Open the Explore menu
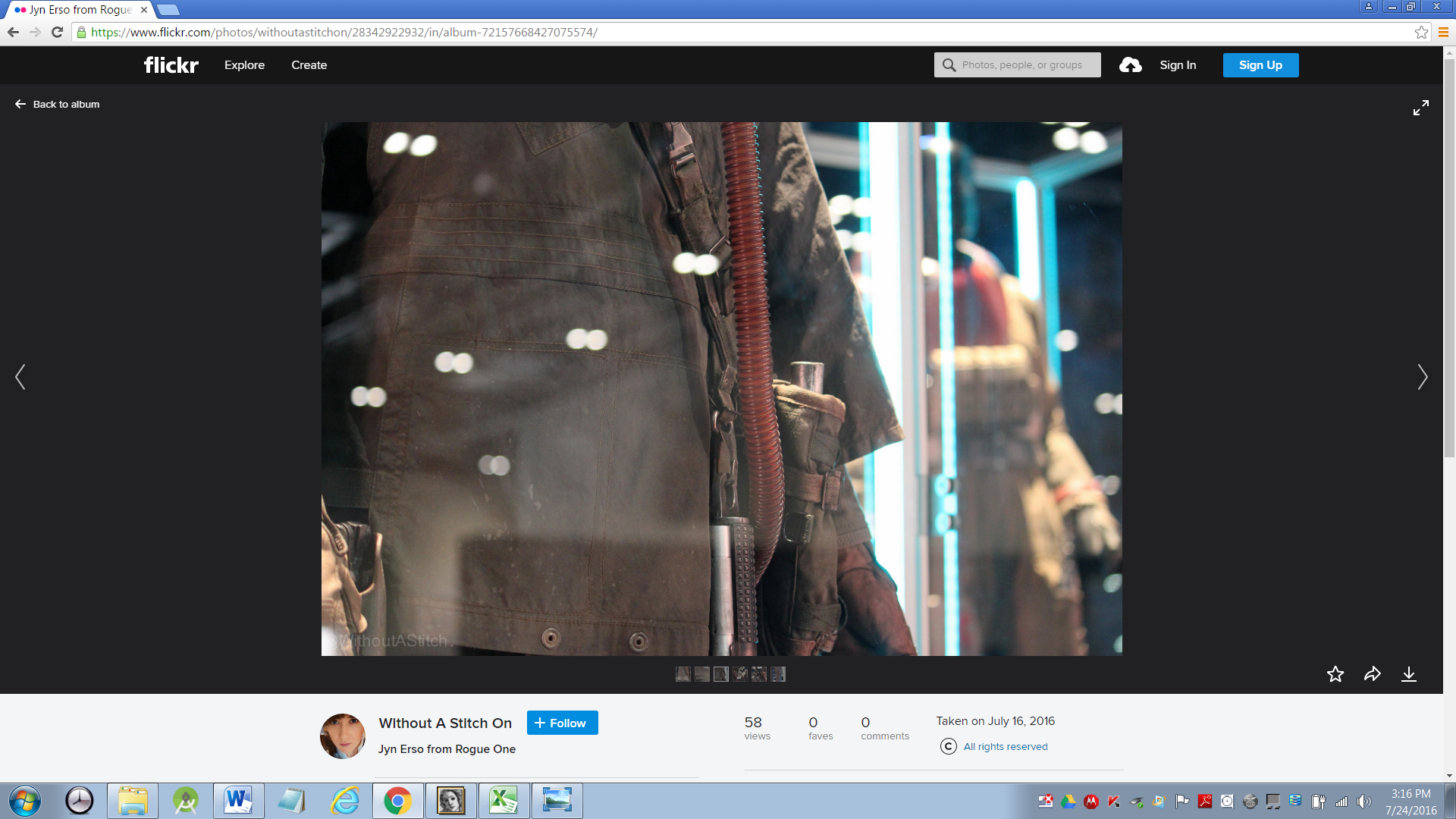The height and width of the screenshot is (819, 1456). click(244, 65)
